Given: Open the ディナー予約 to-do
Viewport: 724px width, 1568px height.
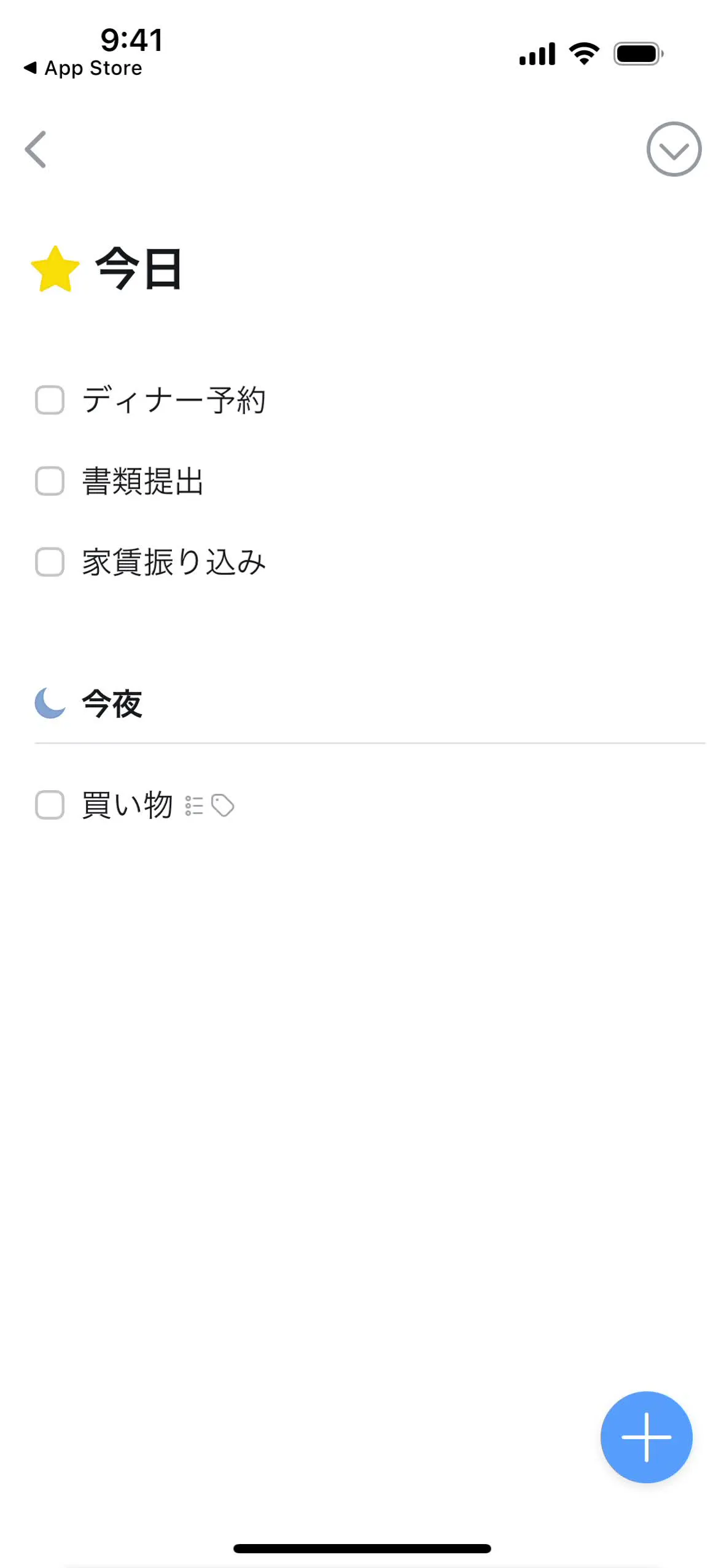Looking at the screenshot, I should click(x=174, y=400).
